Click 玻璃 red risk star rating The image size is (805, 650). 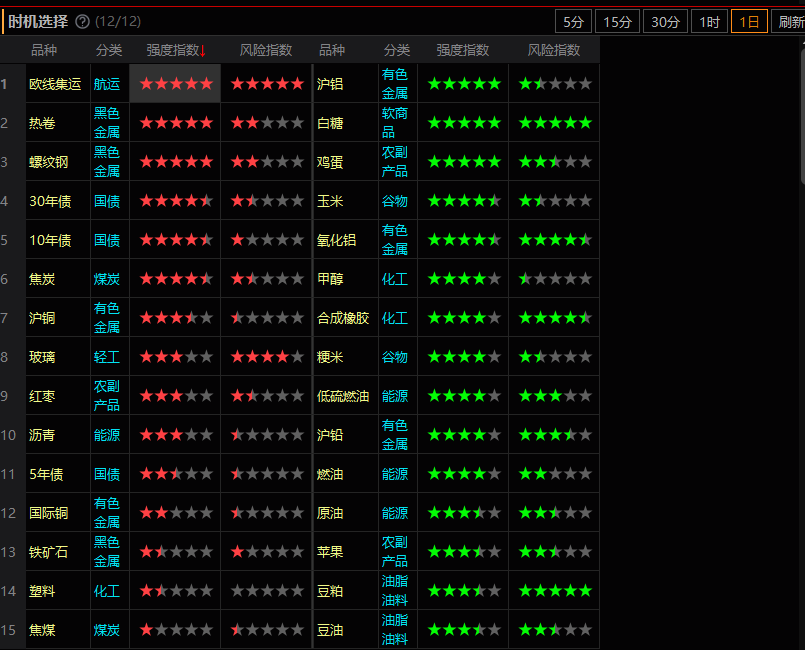tap(267, 357)
